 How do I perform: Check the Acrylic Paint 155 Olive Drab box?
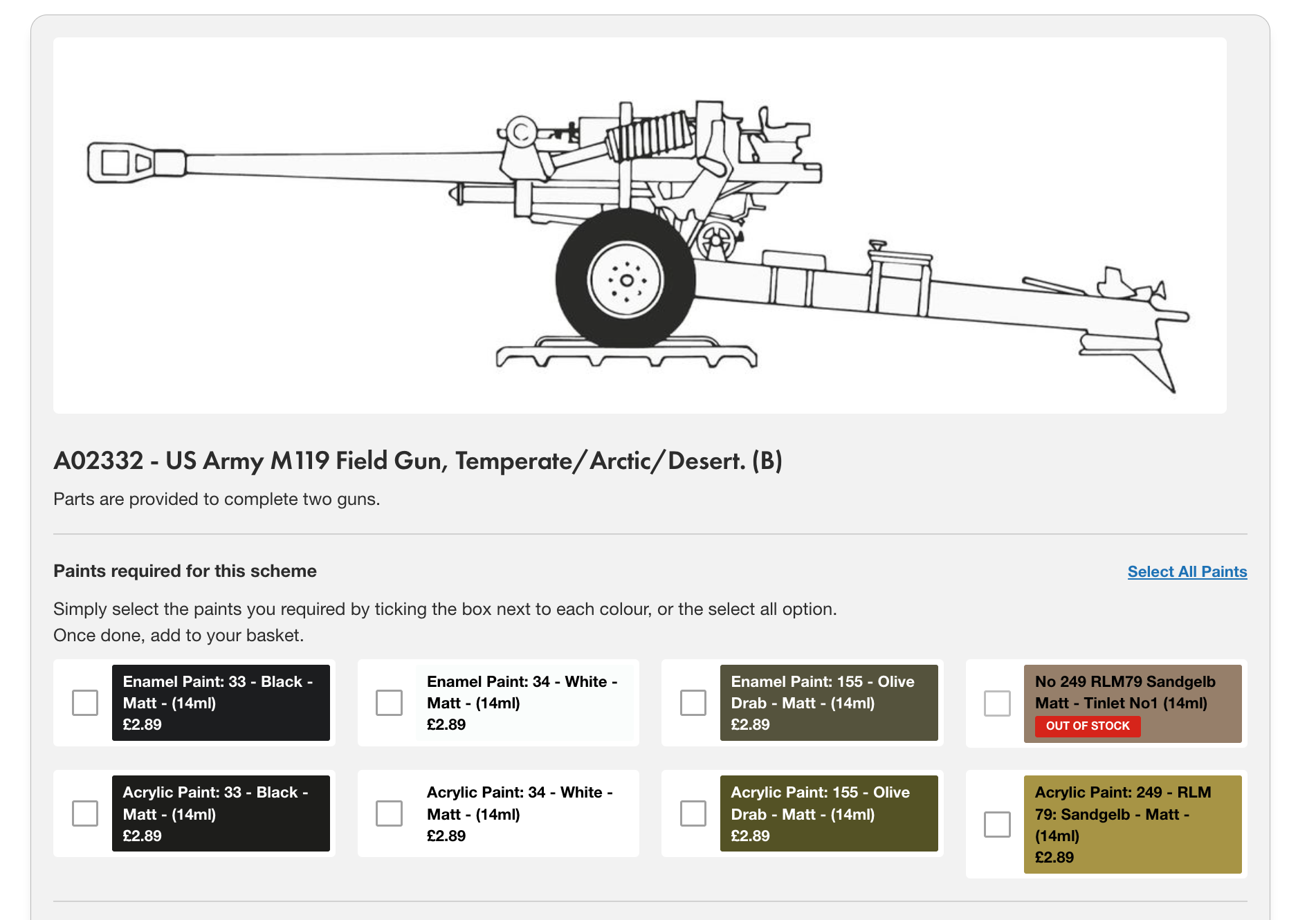(x=693, y=813)
